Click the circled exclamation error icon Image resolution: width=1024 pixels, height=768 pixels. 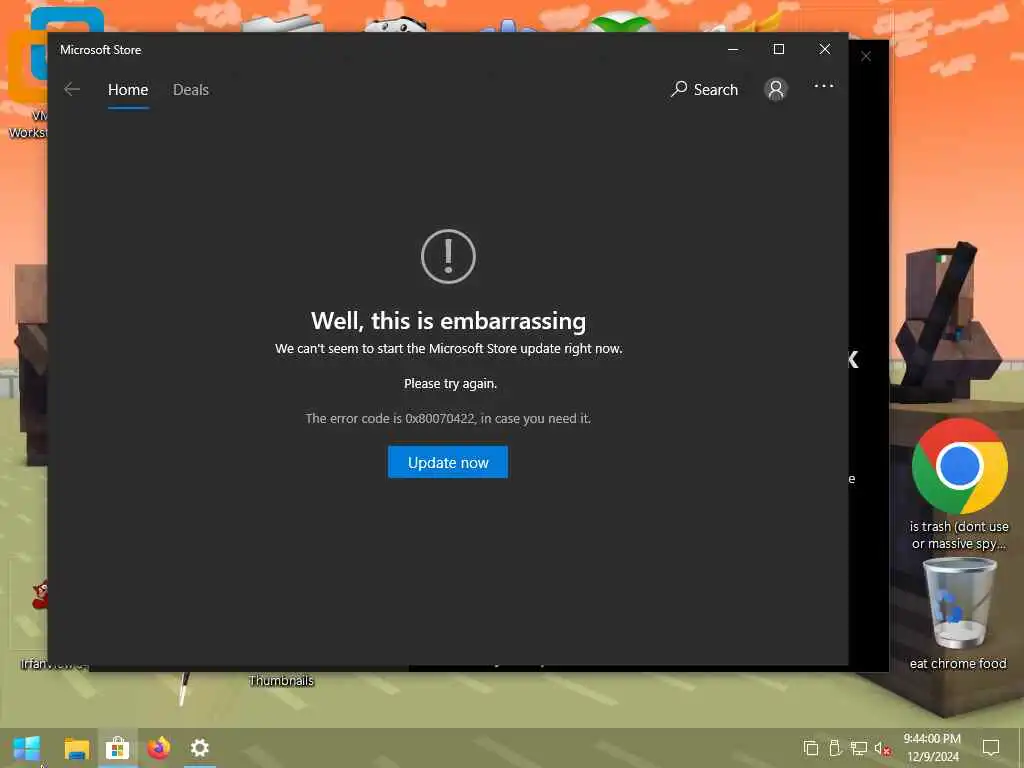448,256
